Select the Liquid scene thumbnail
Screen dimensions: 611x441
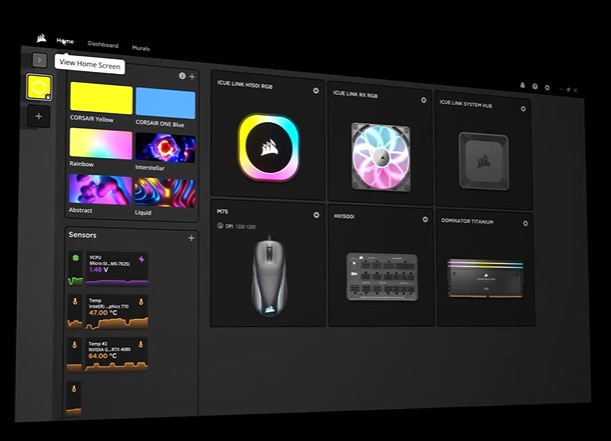[165, 192]
